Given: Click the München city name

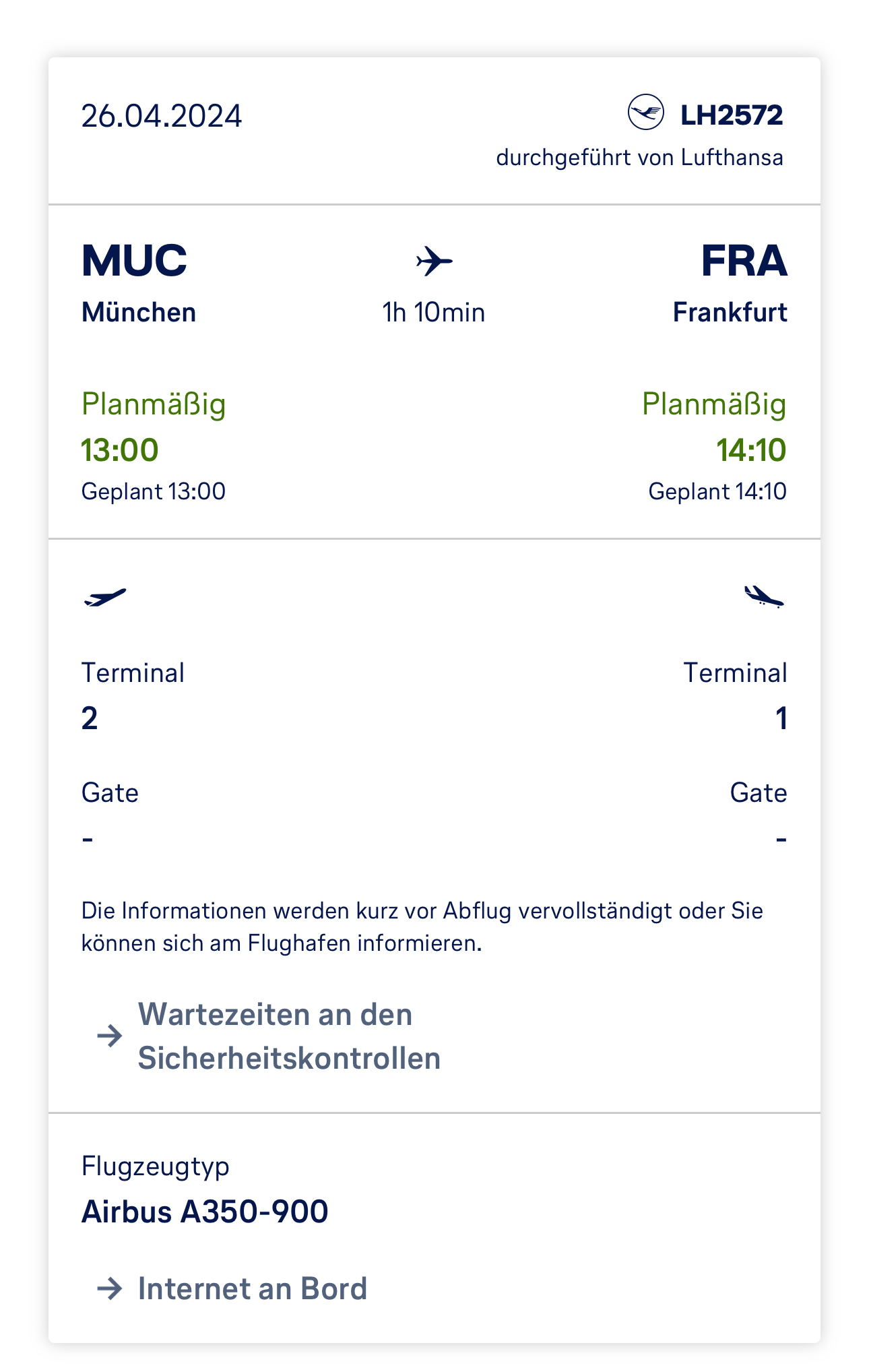Looking at the screenshot, I should coord(139,313).
